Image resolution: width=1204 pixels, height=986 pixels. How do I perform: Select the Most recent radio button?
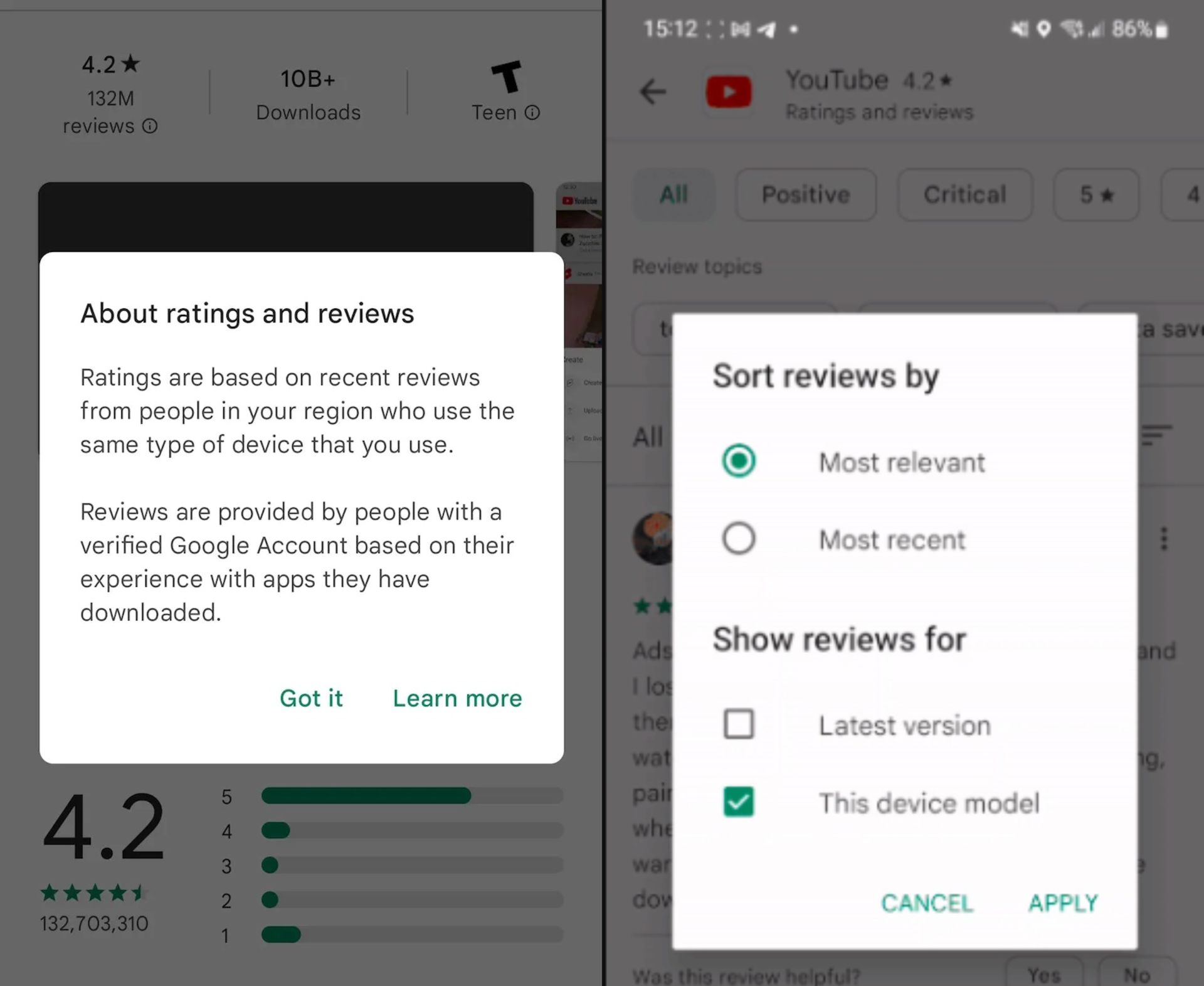pyautogui.click(x=738, y=538)
